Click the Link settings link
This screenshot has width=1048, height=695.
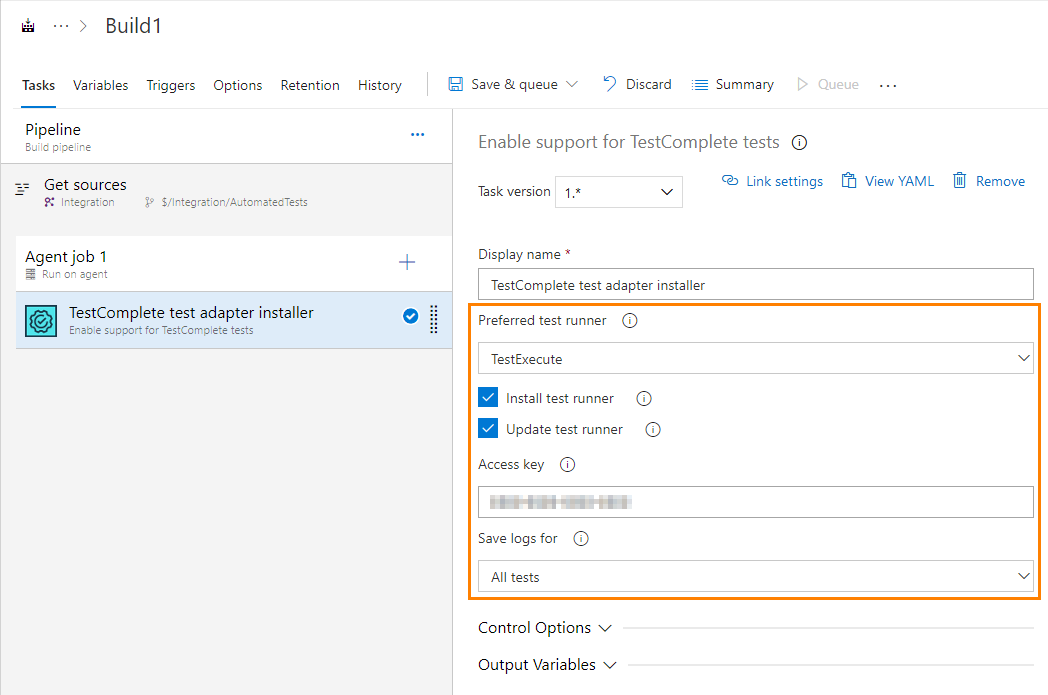click(773, 181)
